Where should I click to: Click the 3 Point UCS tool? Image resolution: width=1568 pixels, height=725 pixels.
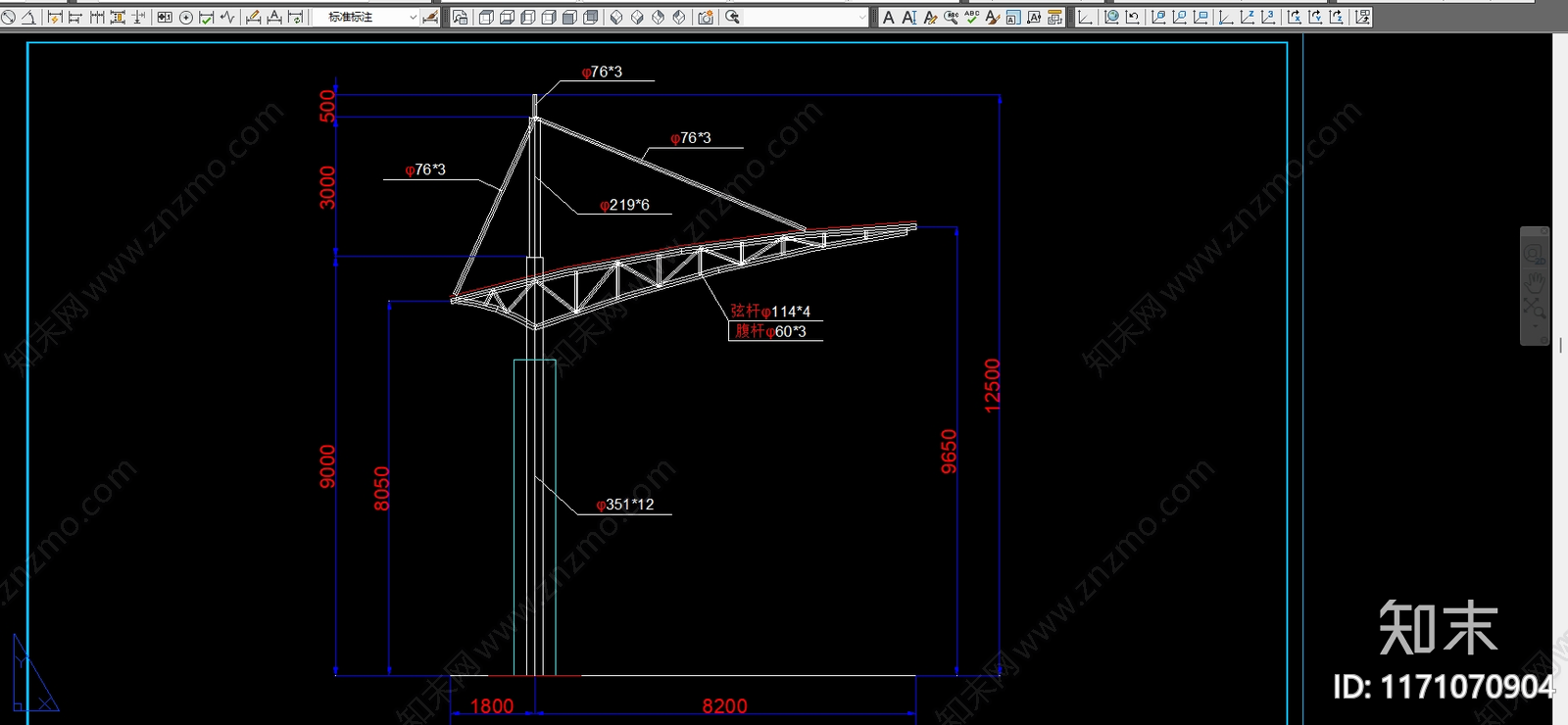pyautogui.click(x=1268, y=17)
